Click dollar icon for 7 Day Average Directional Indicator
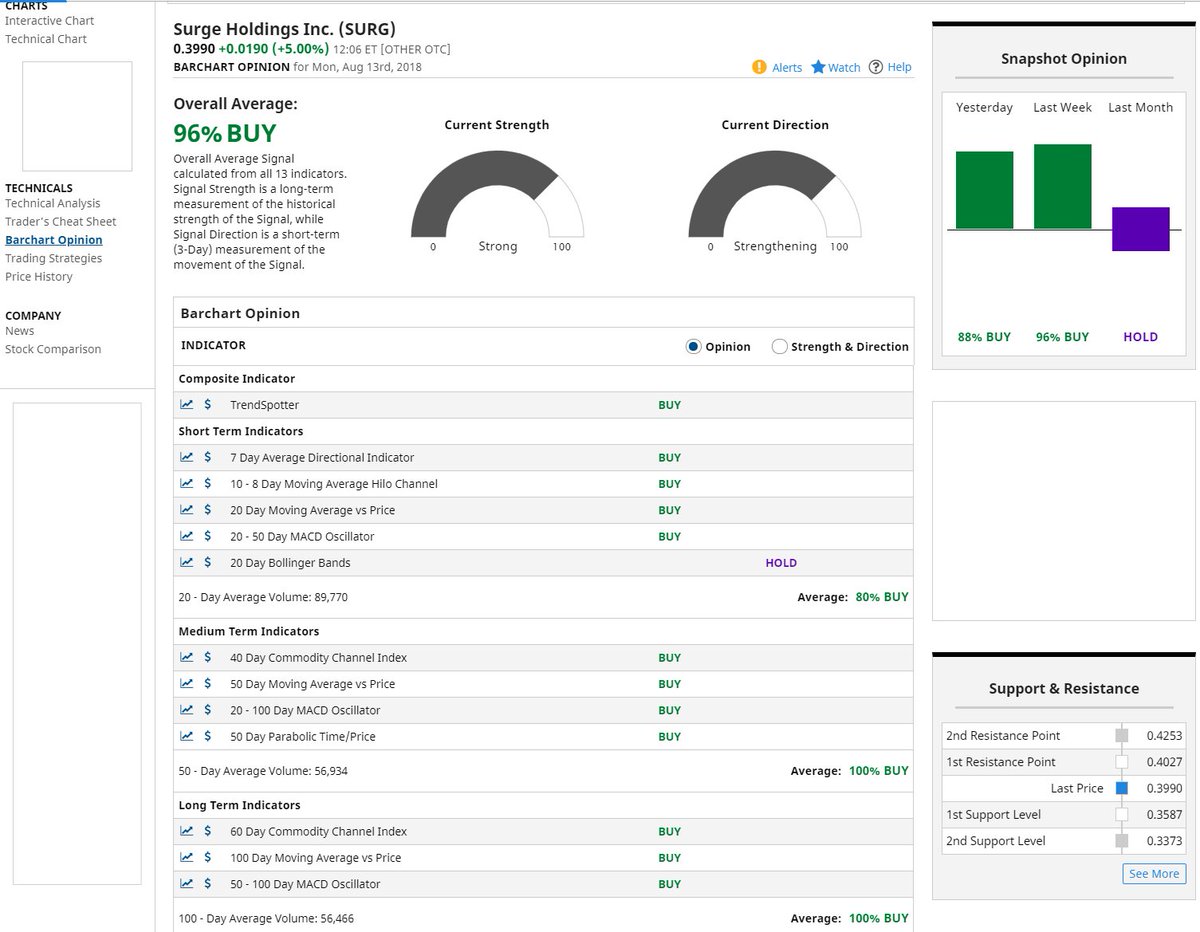 pyautogui.click(x=208, y=457)
